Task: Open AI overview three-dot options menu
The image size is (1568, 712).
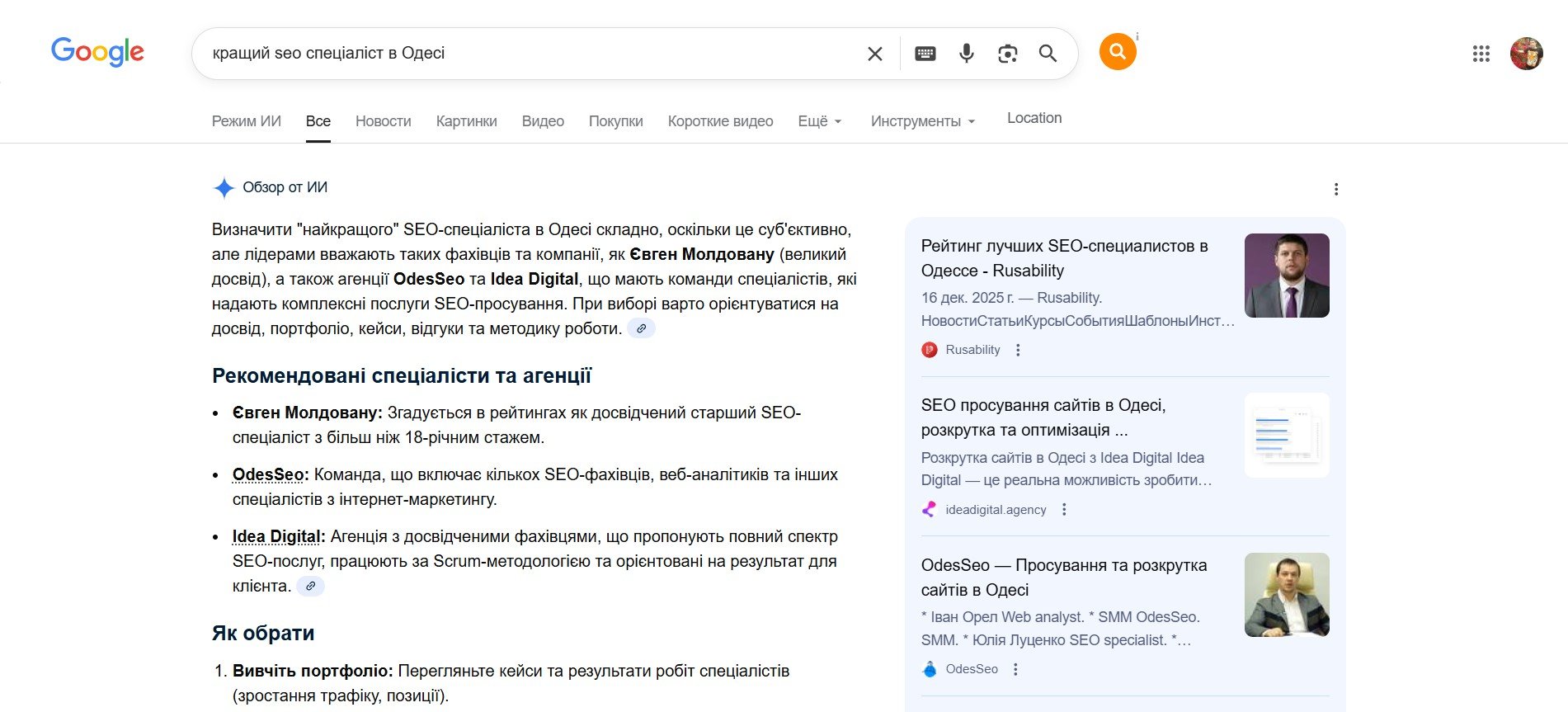Action: 1336,189
